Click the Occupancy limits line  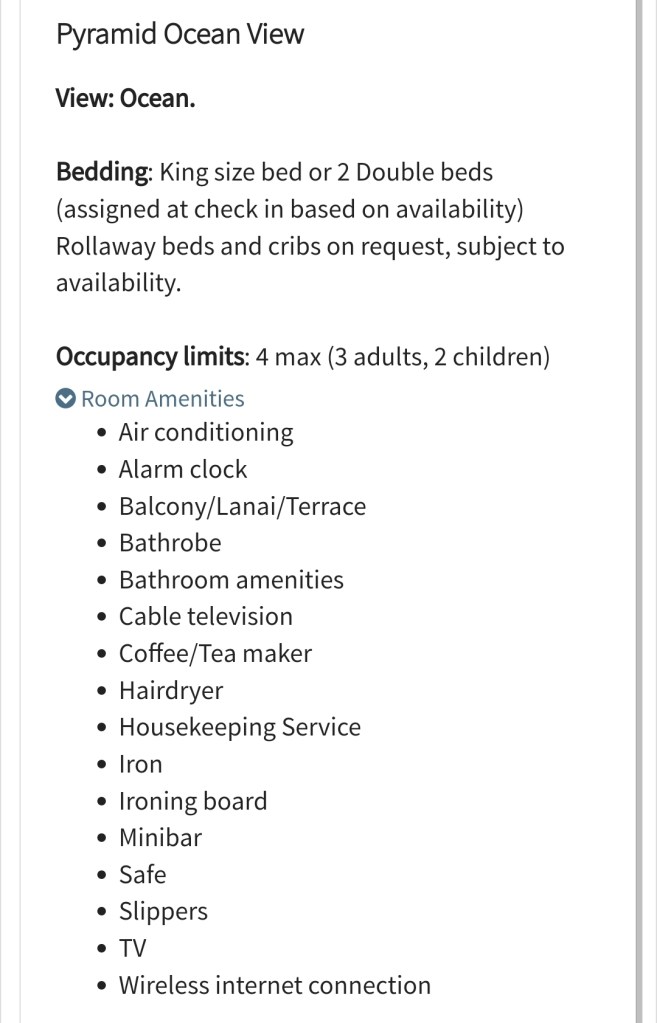[303, 357]
